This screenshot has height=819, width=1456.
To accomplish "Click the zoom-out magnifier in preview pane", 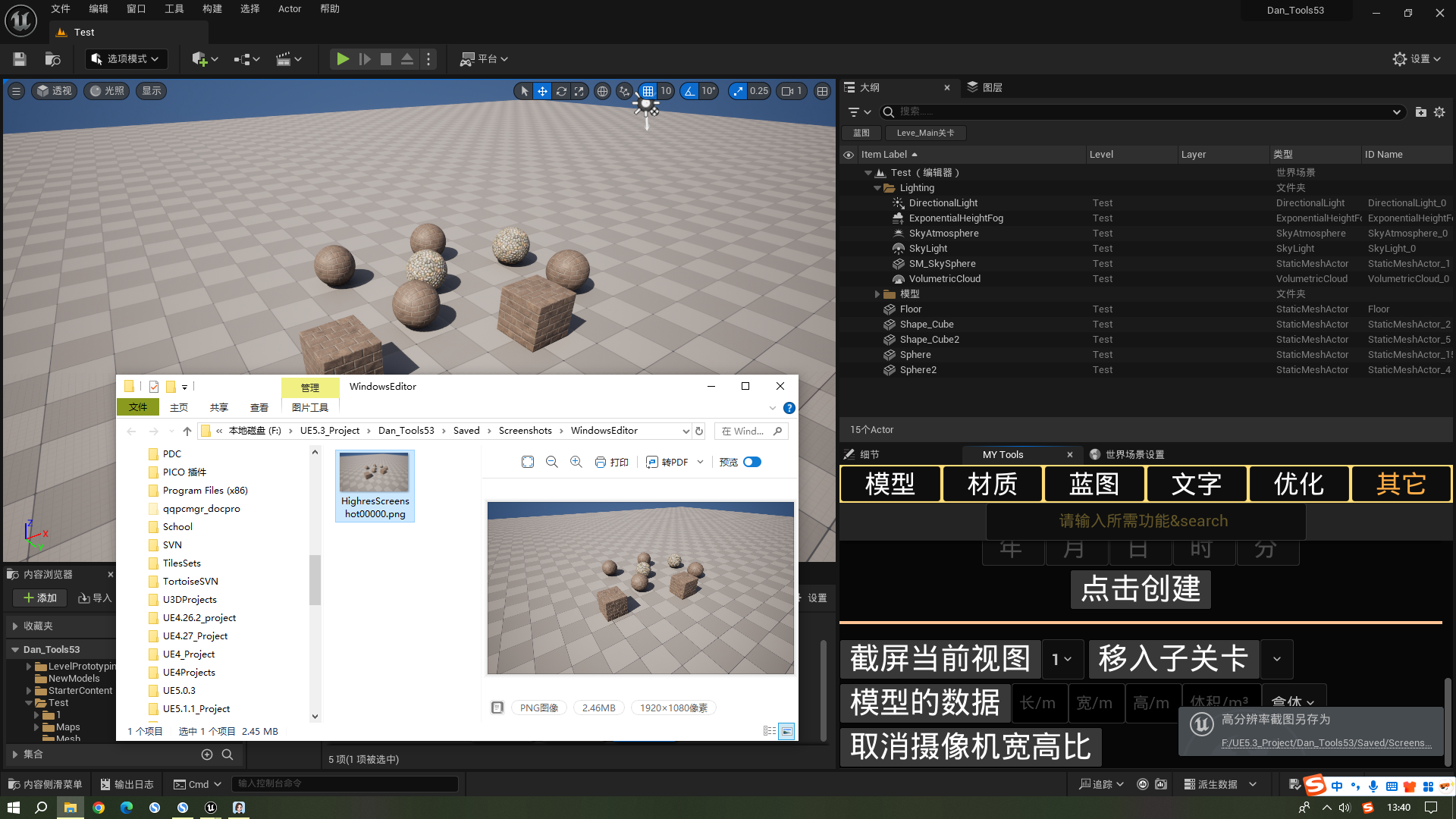I will coord(552,463).
